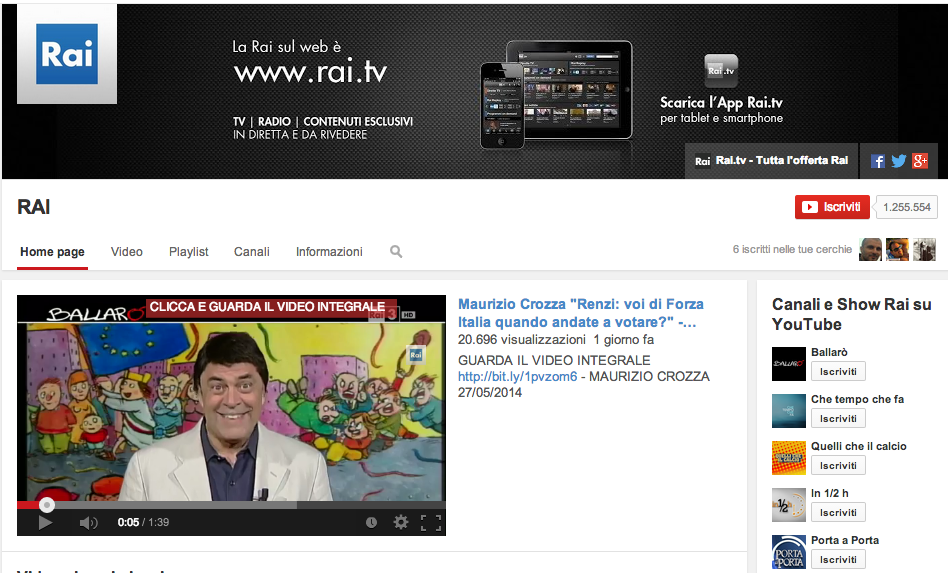Open the Facebook icon in the banner

coord(878,161)
